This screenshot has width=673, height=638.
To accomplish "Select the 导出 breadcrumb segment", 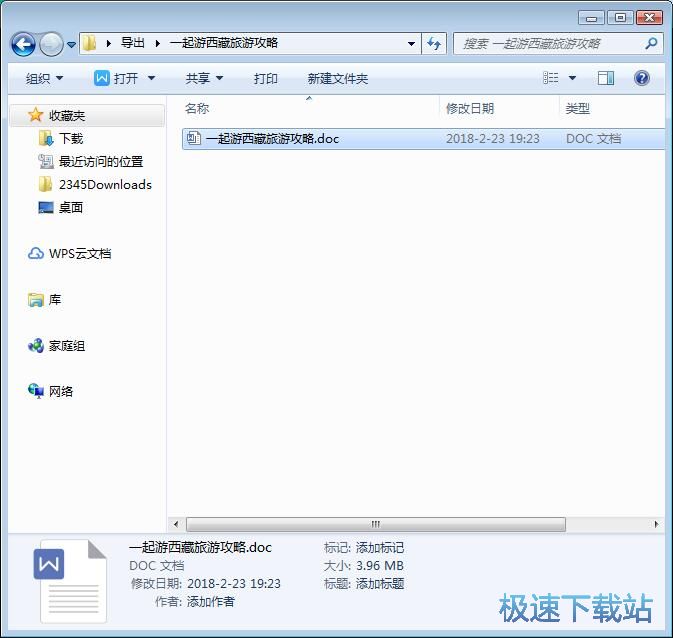I will pyautogui.click(x=133, y=43).
